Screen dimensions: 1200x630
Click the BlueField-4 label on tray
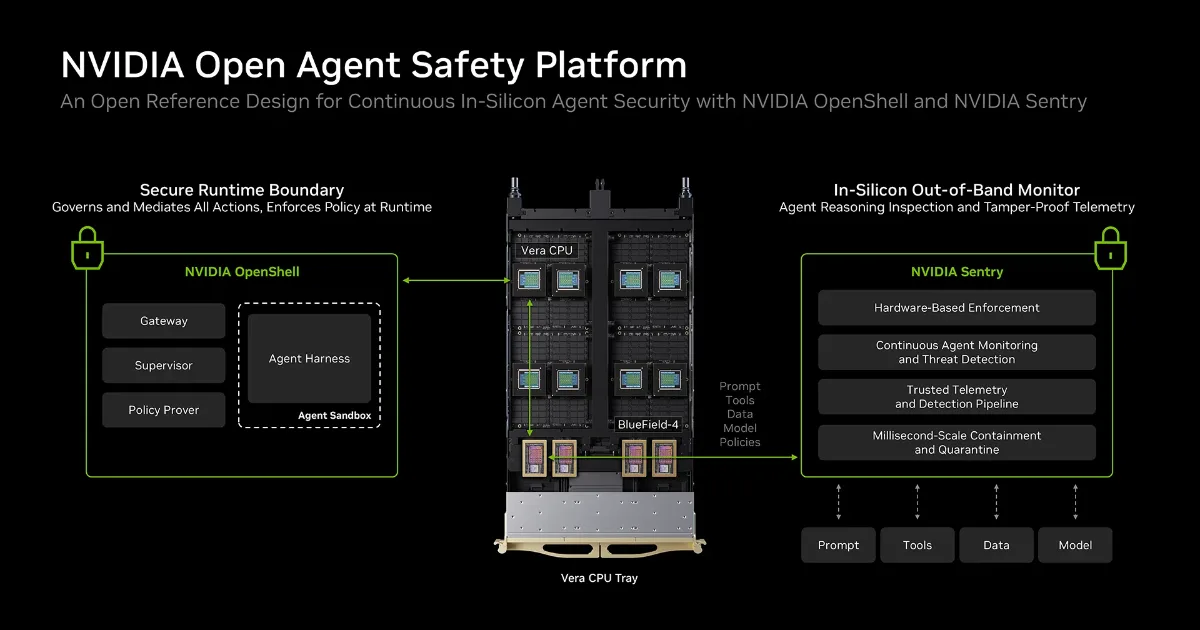(x=648, y=425)
